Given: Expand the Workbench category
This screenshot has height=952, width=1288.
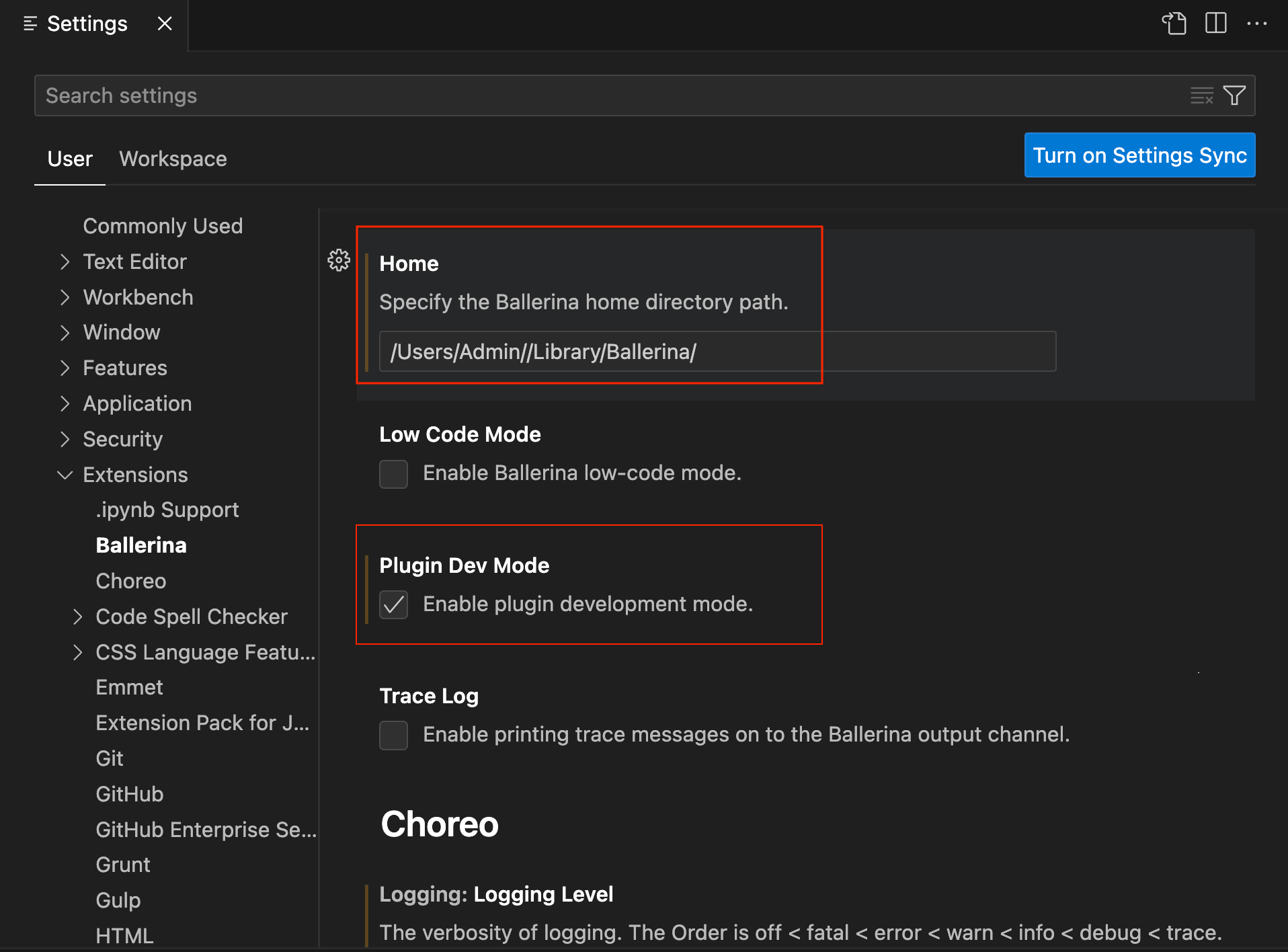Looking at the screenshot, I should [x=65, y=297].
